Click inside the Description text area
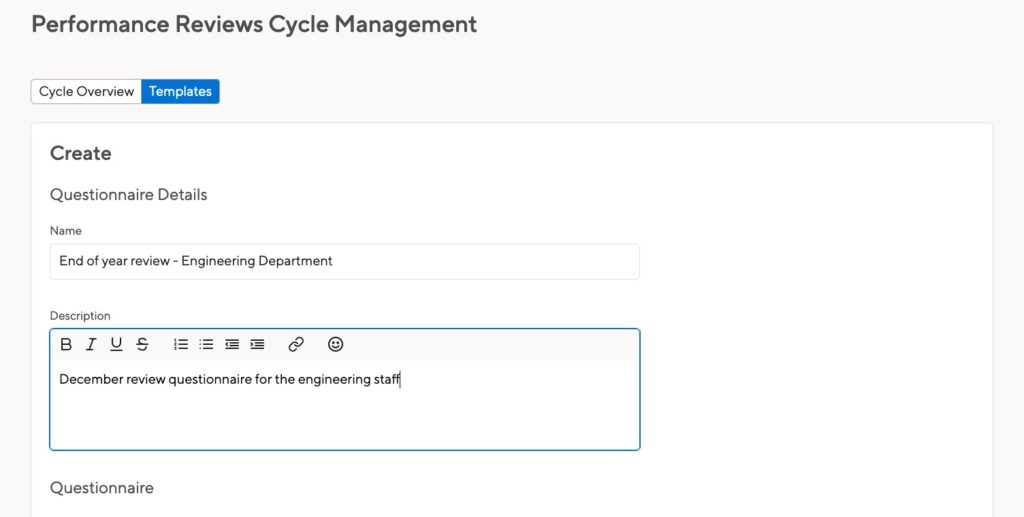This screenshot has height=517, width=1024. click(345, 404)
